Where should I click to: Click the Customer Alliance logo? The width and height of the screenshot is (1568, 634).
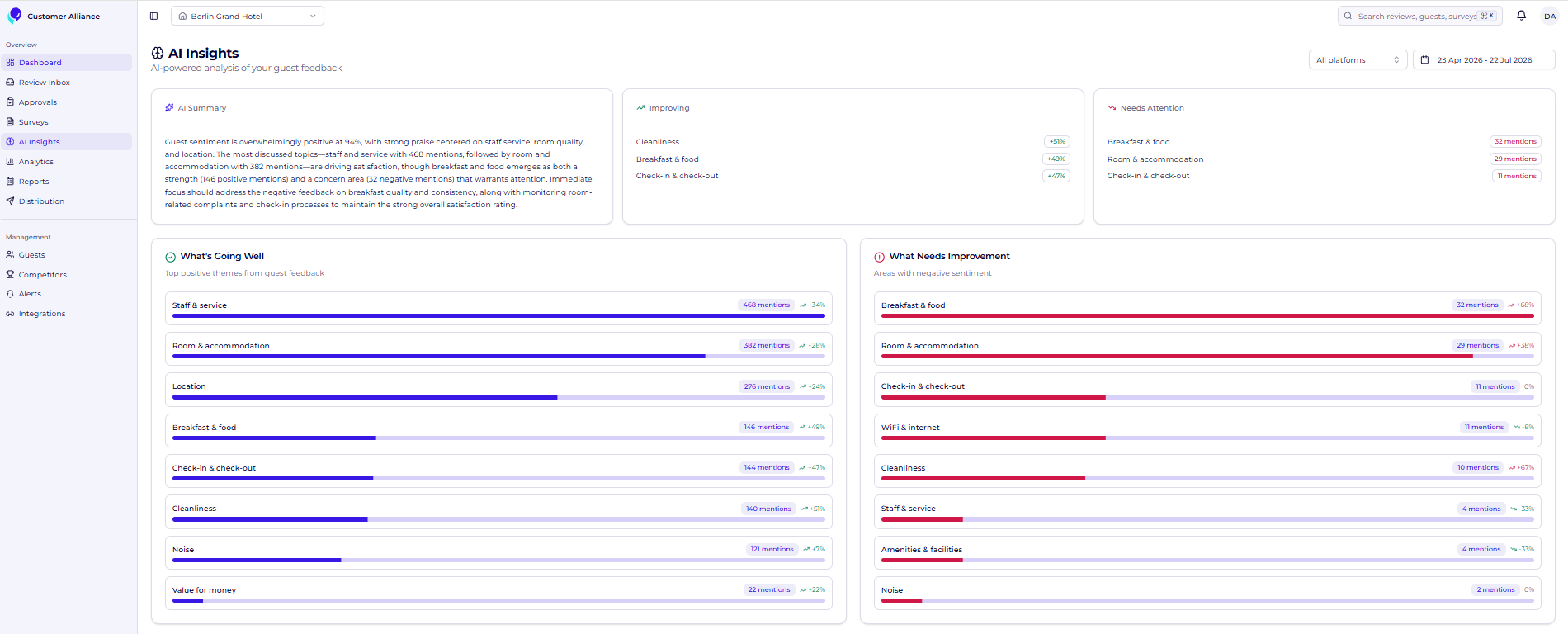(x=14, y=16)
